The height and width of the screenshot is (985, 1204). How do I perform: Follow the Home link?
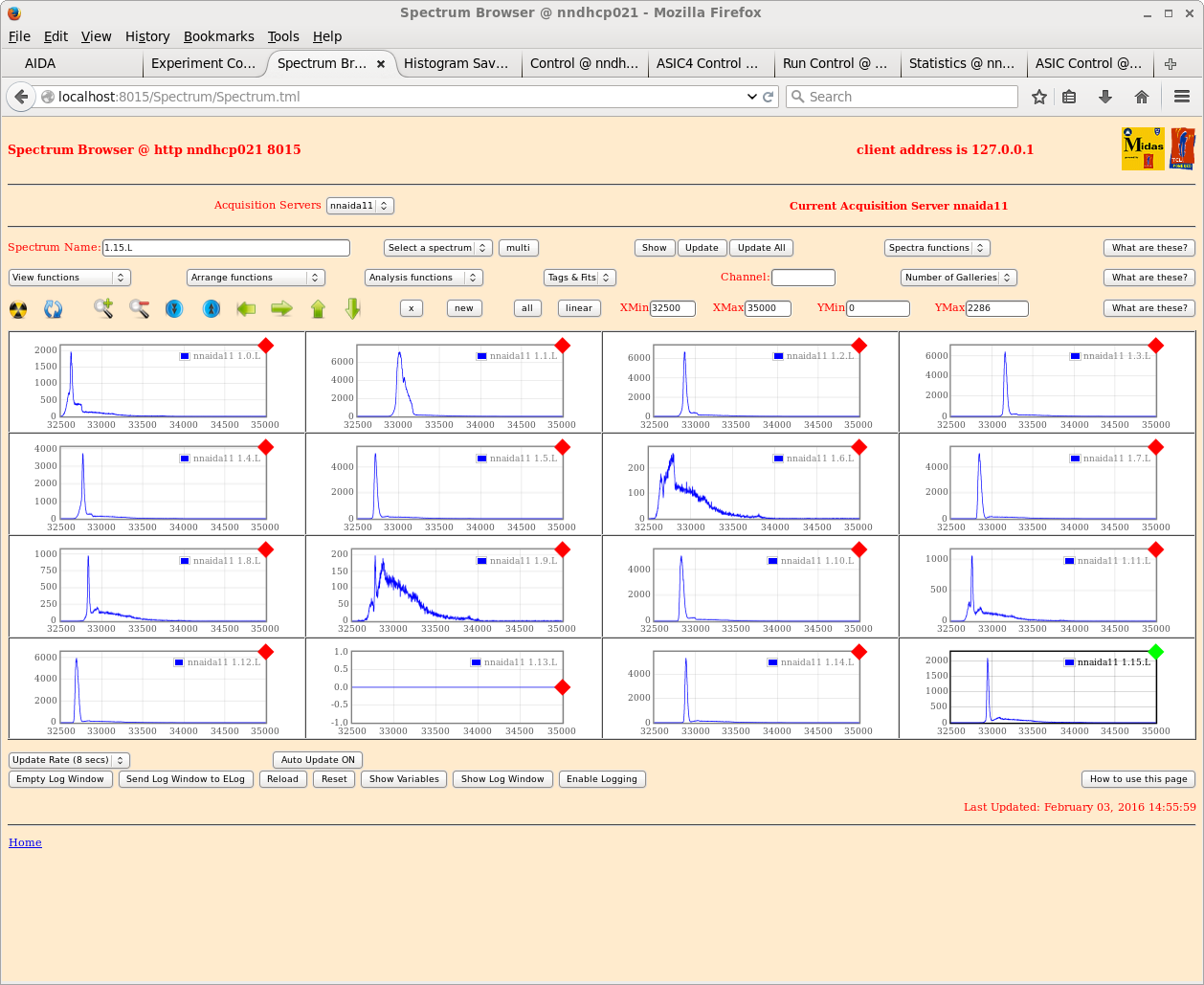(x=25, y=842)
